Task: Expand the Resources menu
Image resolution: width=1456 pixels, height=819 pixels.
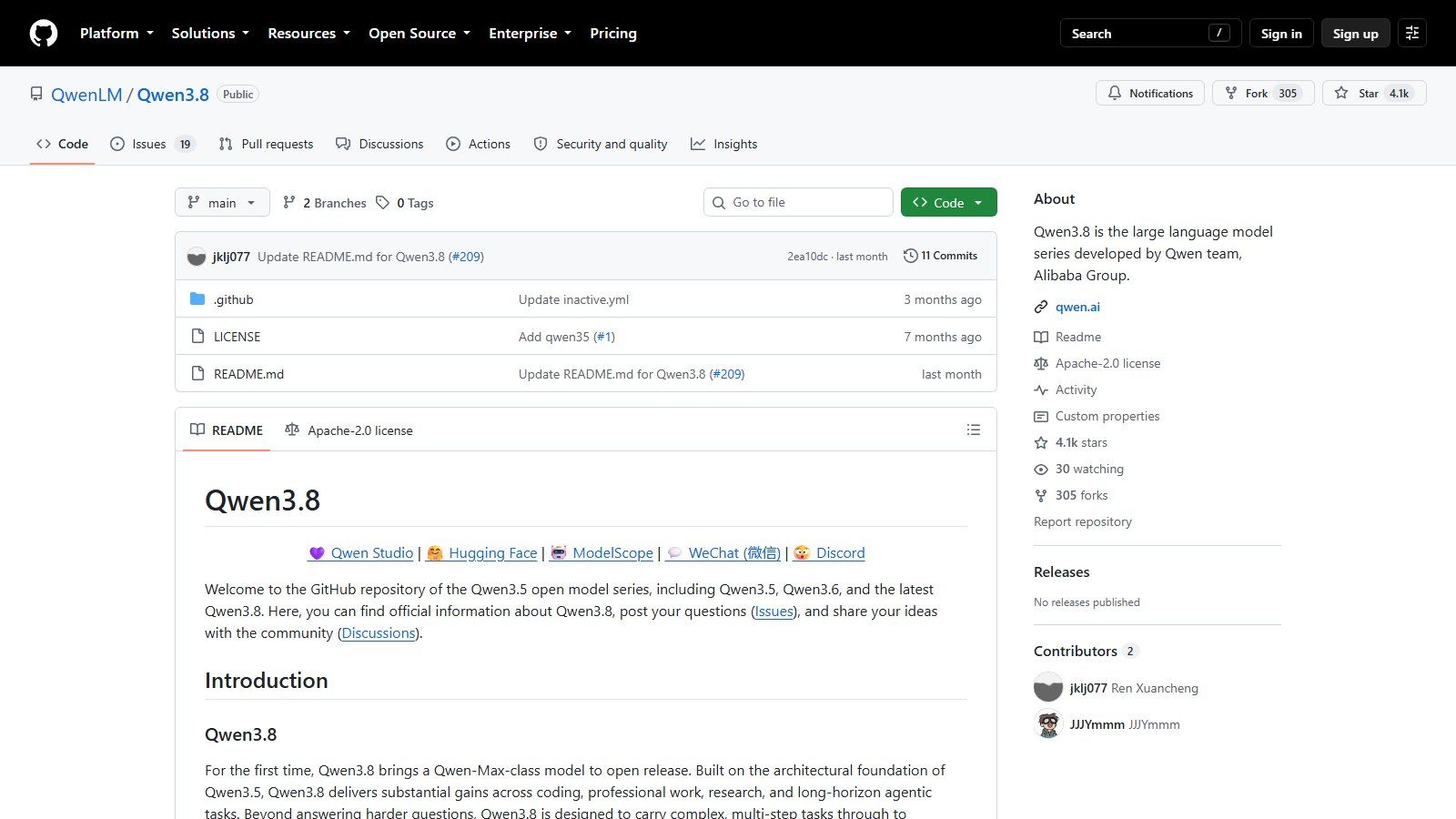Action: [x=308, y=34]
